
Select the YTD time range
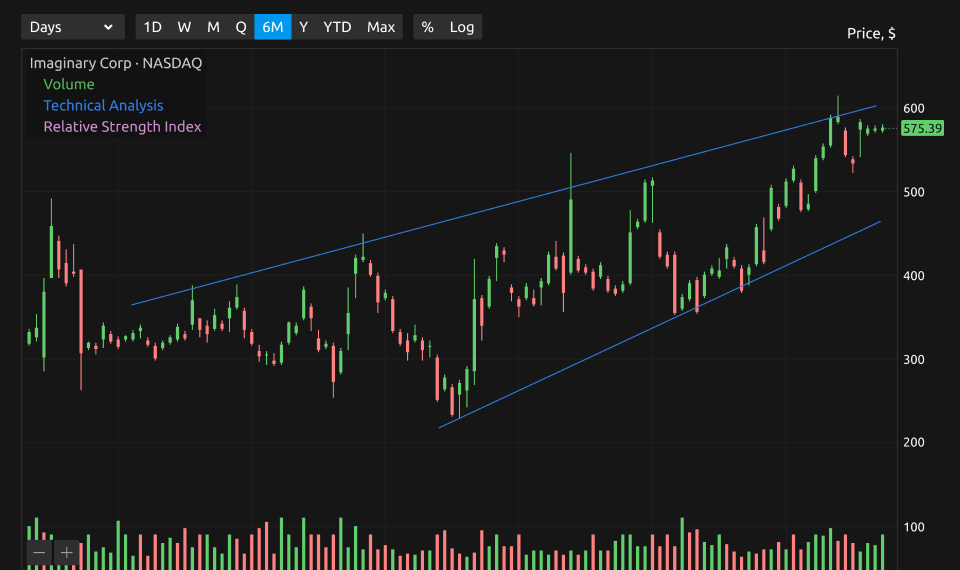point(337,27)
